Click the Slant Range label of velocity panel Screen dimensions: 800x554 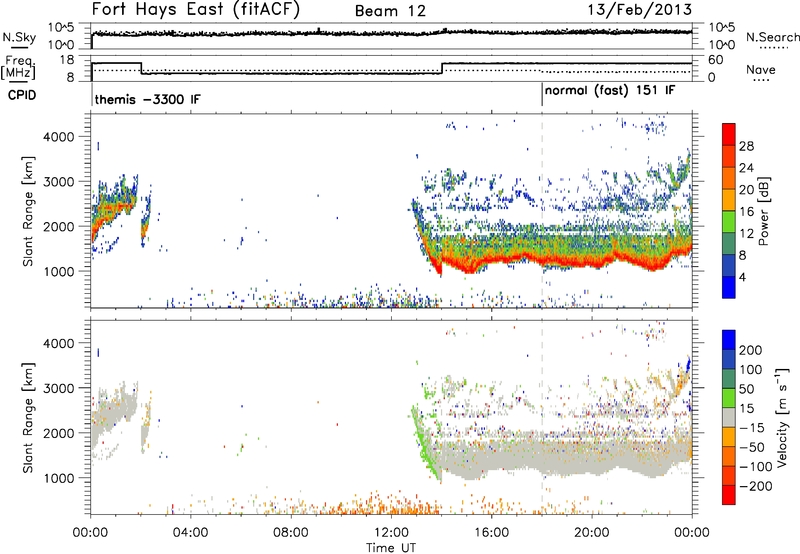point(28,418)
